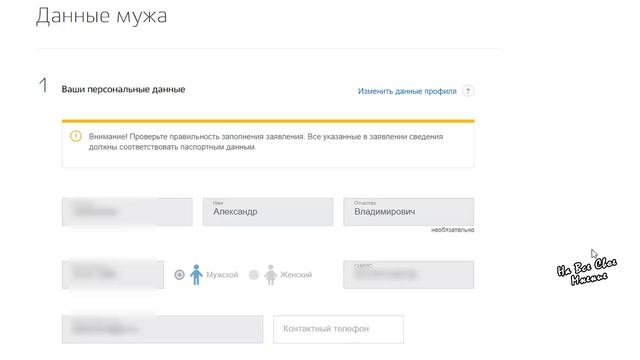Open the Изменить данные профиля link
This screenshot has height=360, width=640.
pyautogui.click(x=407, y=91)
